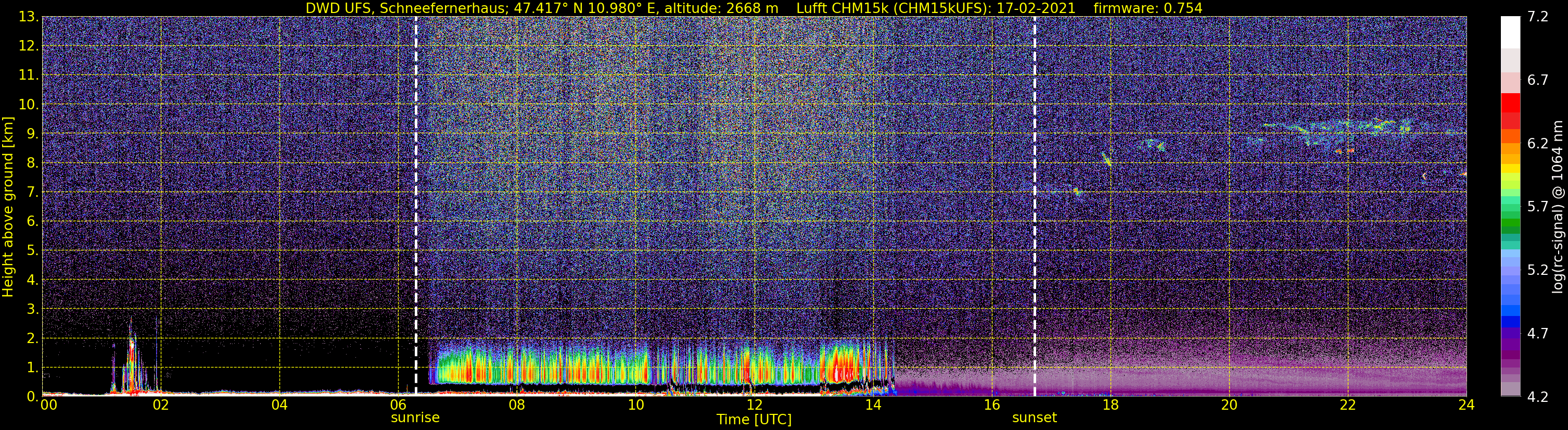The image size is (1568, 430).
Task: Click the "24" time axis tick label
Action: coord(1467,404)
